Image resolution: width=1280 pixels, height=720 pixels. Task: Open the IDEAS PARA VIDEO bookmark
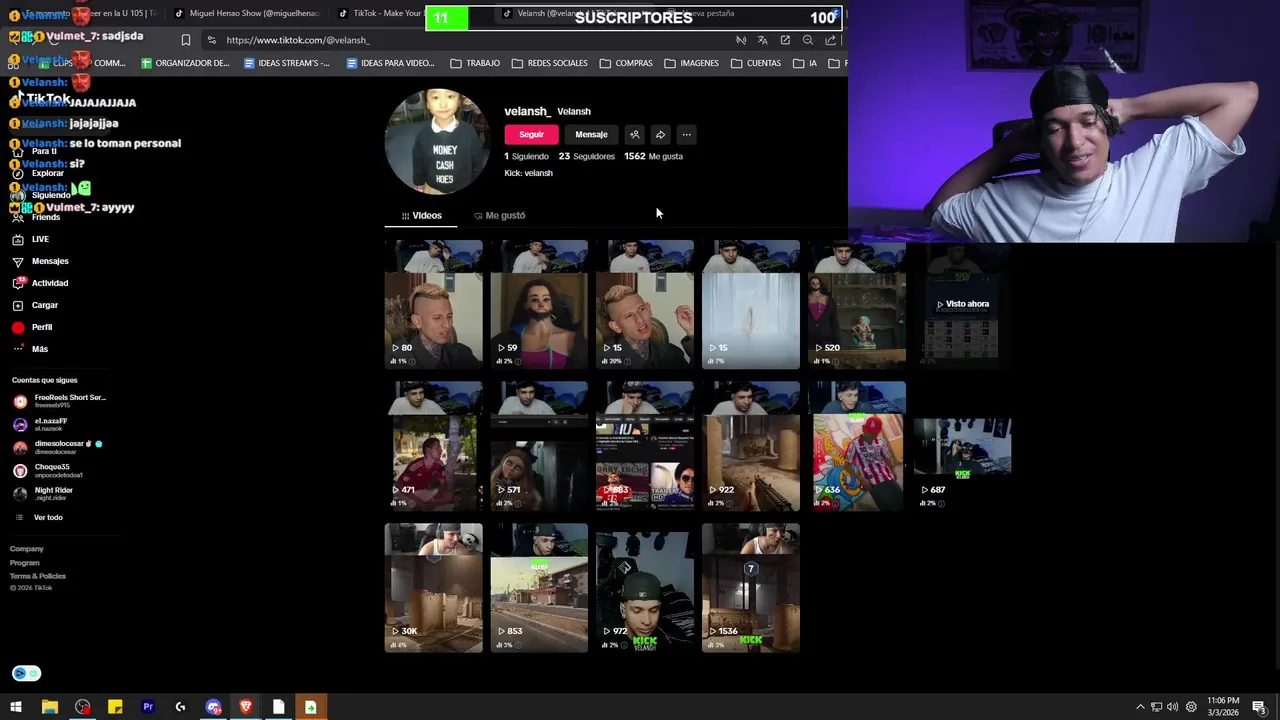[x=390, y=63]
